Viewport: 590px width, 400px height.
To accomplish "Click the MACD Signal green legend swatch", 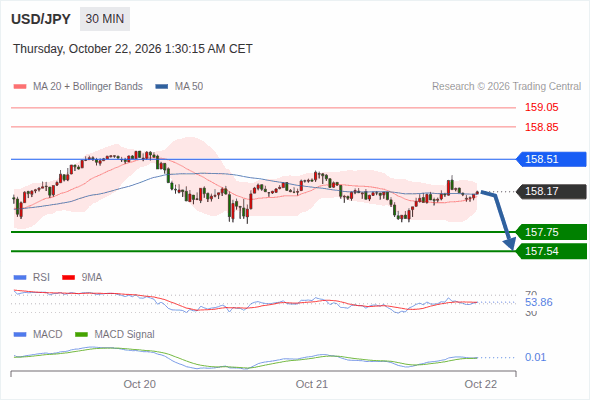I will [x=81, y=335].
